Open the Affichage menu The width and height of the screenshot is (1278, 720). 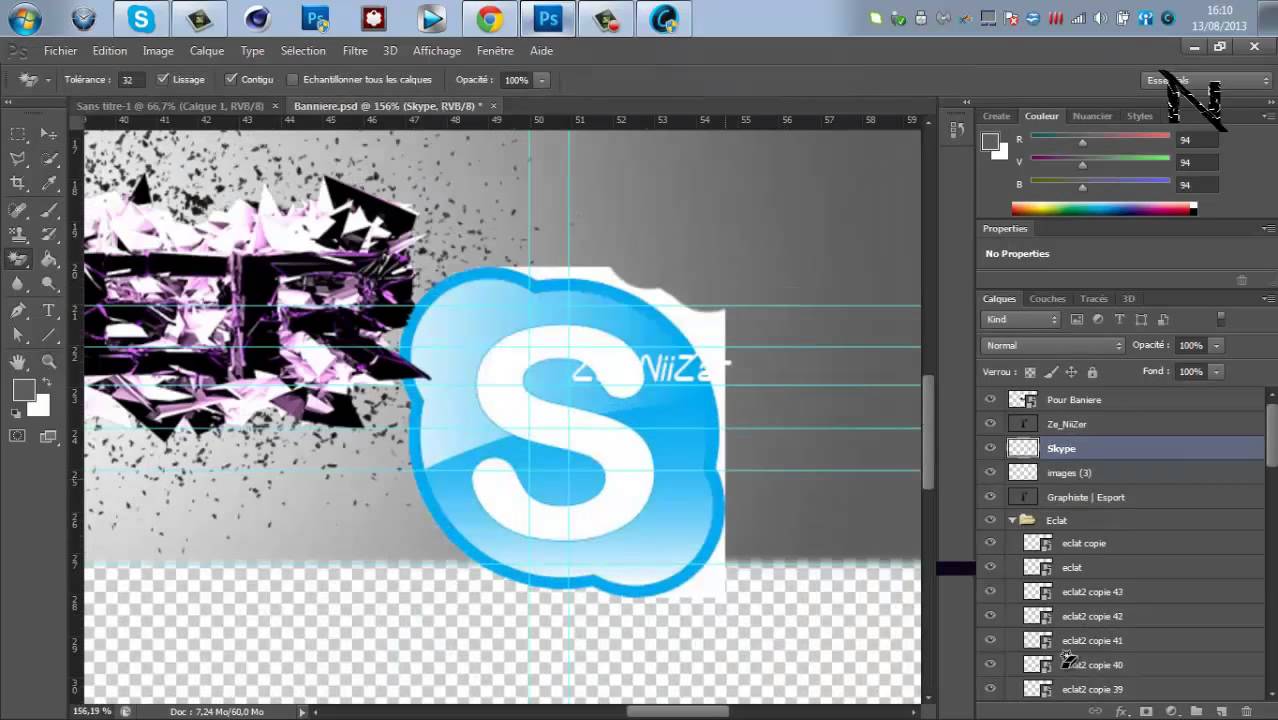coord(437,51)
